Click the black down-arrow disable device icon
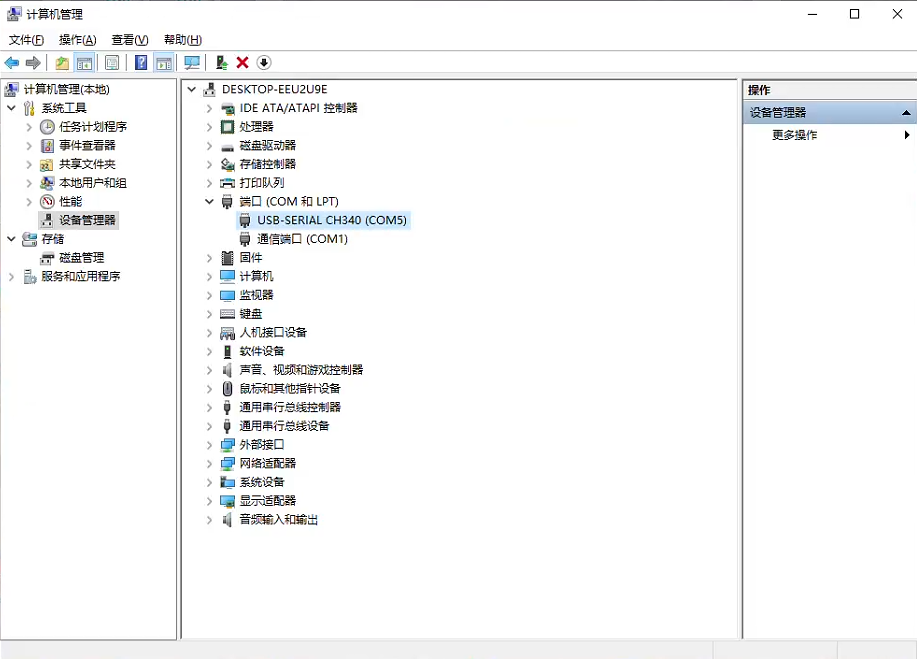This screenshot has height=659, width=917. click(x=264, y=63)
